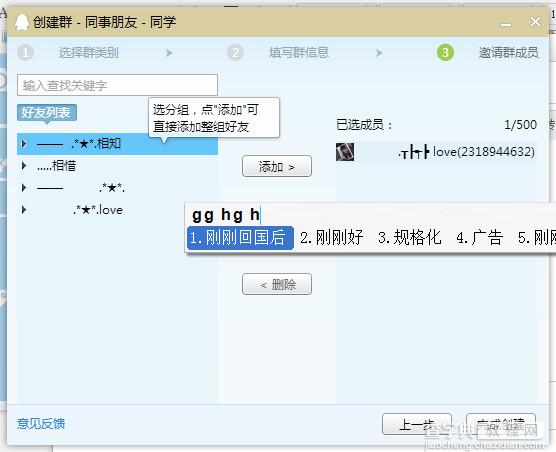
Task: Expand the .*★*.love friend group
Action: point(24,210)
